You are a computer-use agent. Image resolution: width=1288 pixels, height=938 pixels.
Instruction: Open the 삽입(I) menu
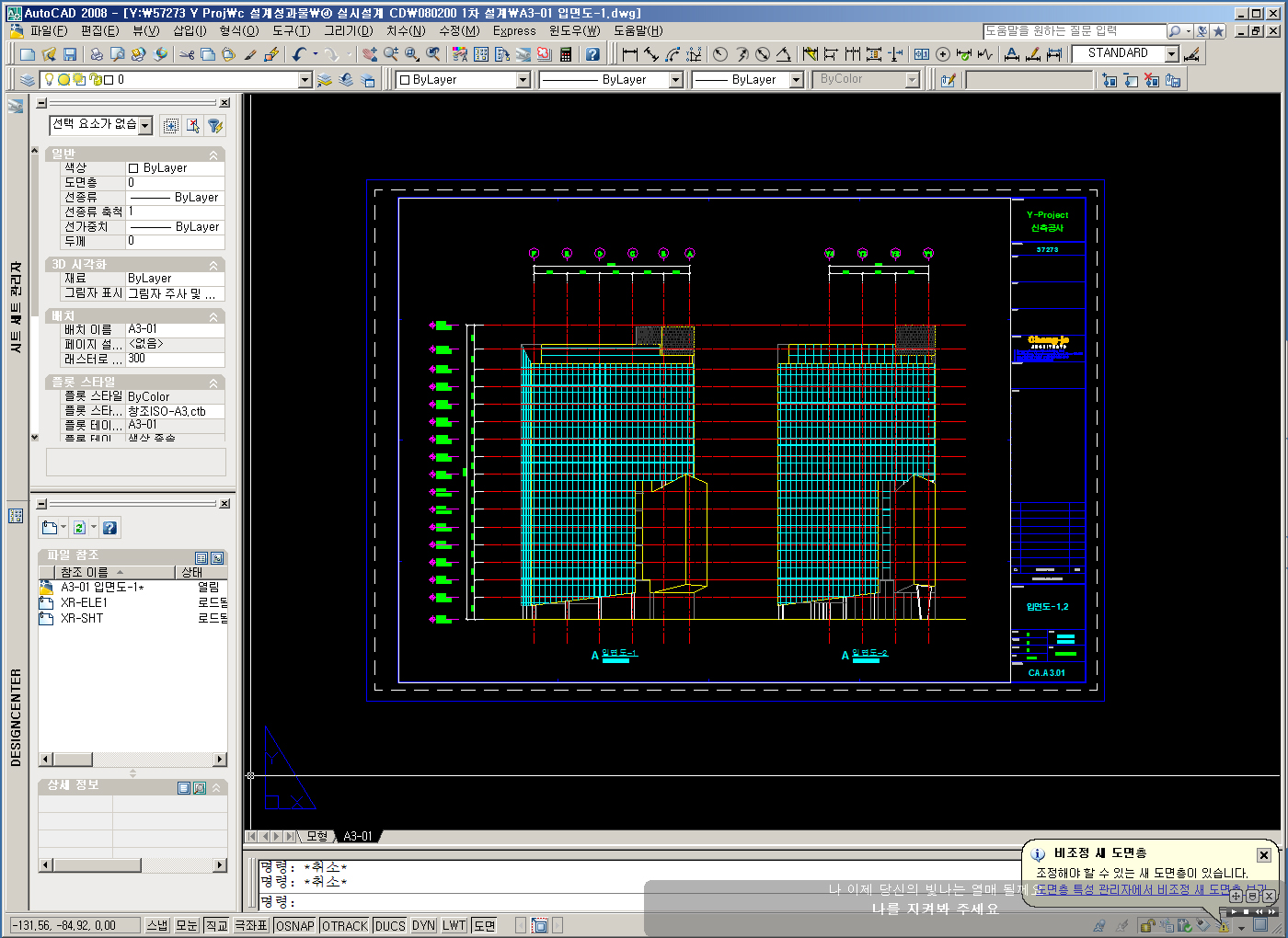click(x=190, y=30)
